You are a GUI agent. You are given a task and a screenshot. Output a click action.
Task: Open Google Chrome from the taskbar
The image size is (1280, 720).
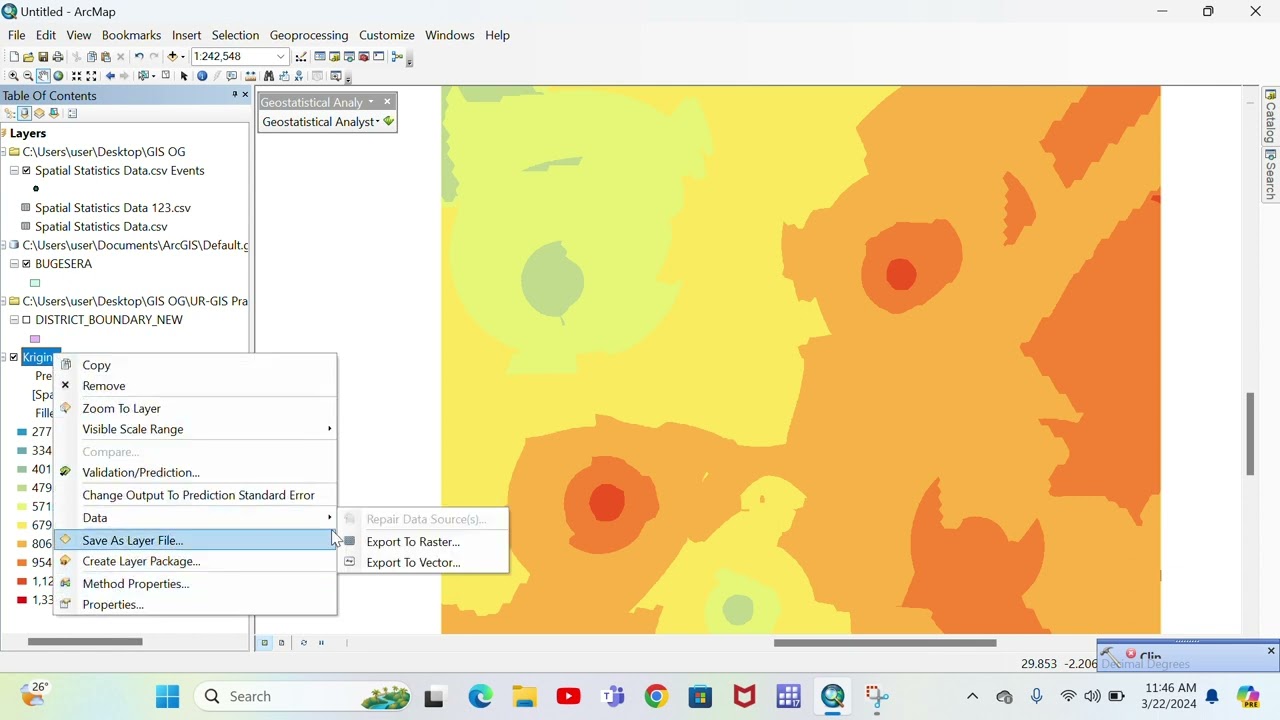coord(656,696)
